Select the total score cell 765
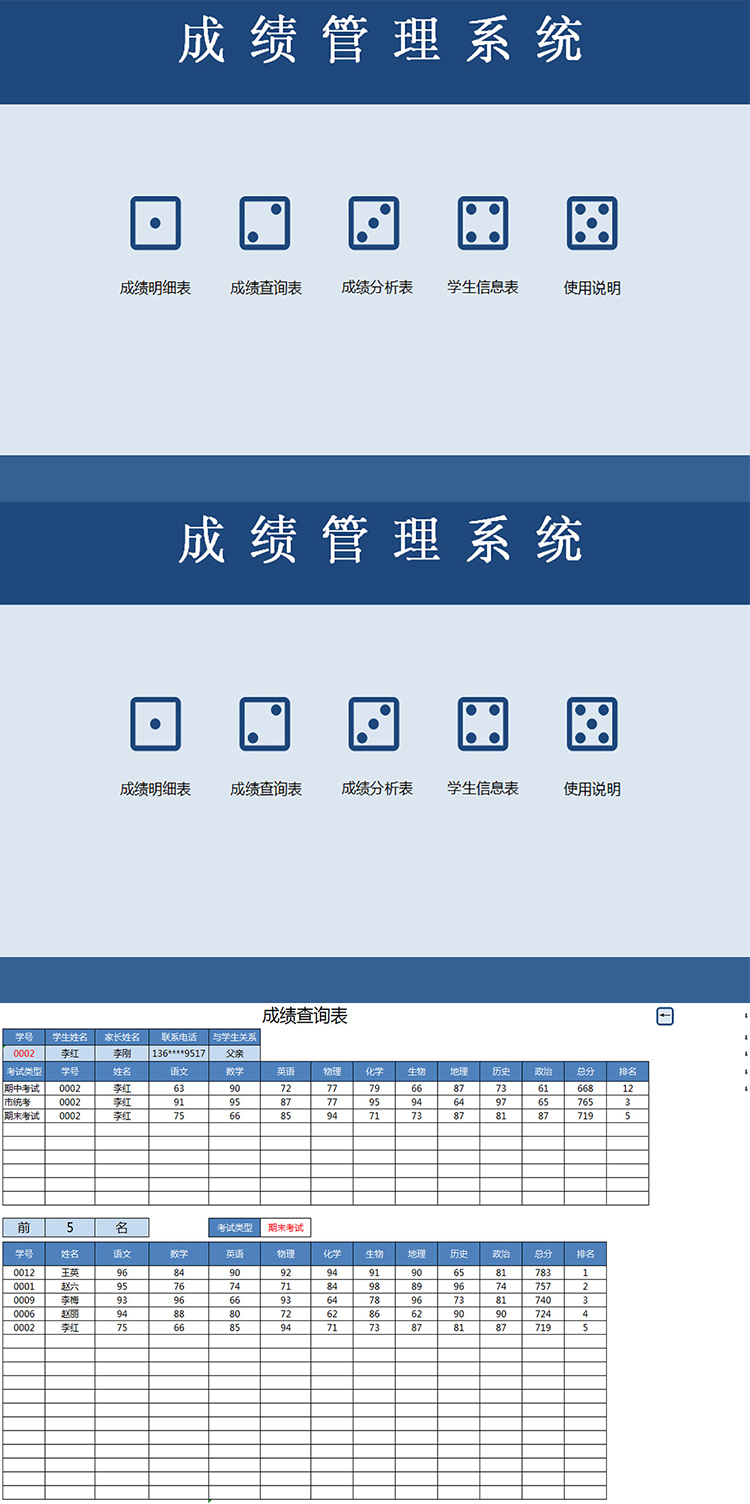The height and width of the screenshot is (1504, 750). [585, 1102]
